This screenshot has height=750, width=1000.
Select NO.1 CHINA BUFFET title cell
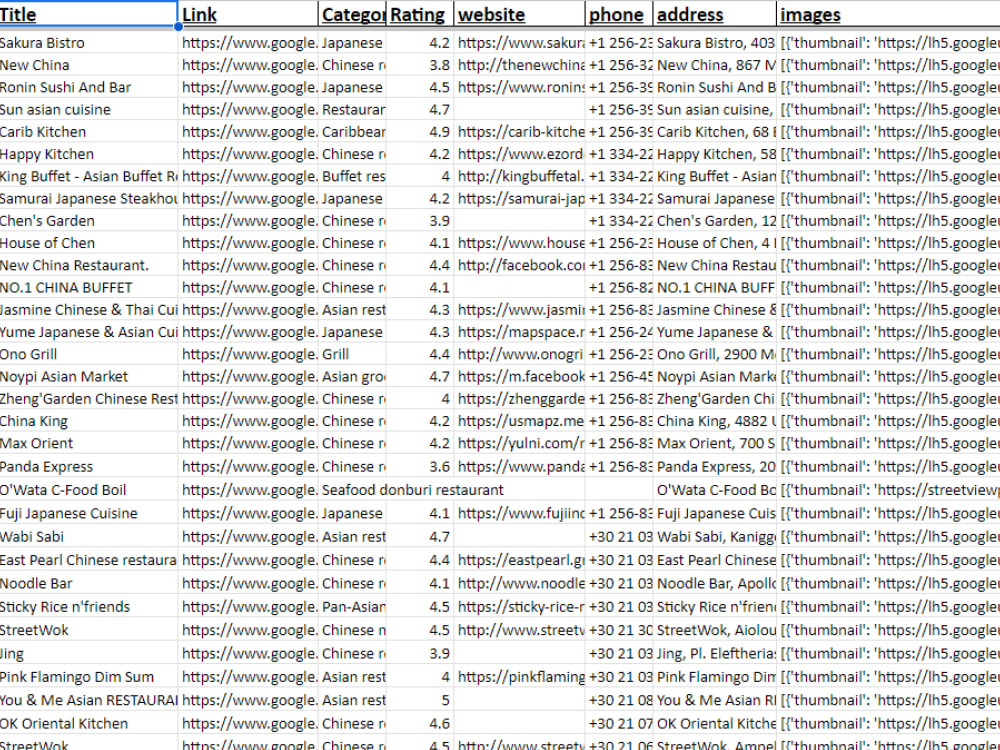[x=88, y=288]
